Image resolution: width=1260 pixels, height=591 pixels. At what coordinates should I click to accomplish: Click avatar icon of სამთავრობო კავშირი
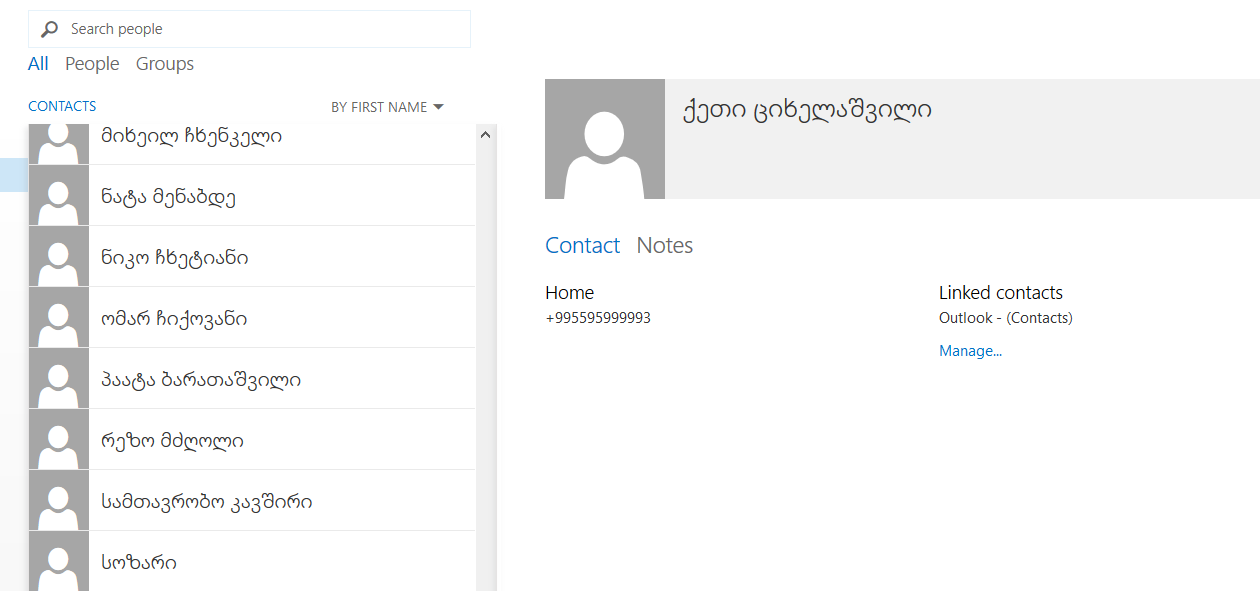pyautogui.click(x=59, y=501)
